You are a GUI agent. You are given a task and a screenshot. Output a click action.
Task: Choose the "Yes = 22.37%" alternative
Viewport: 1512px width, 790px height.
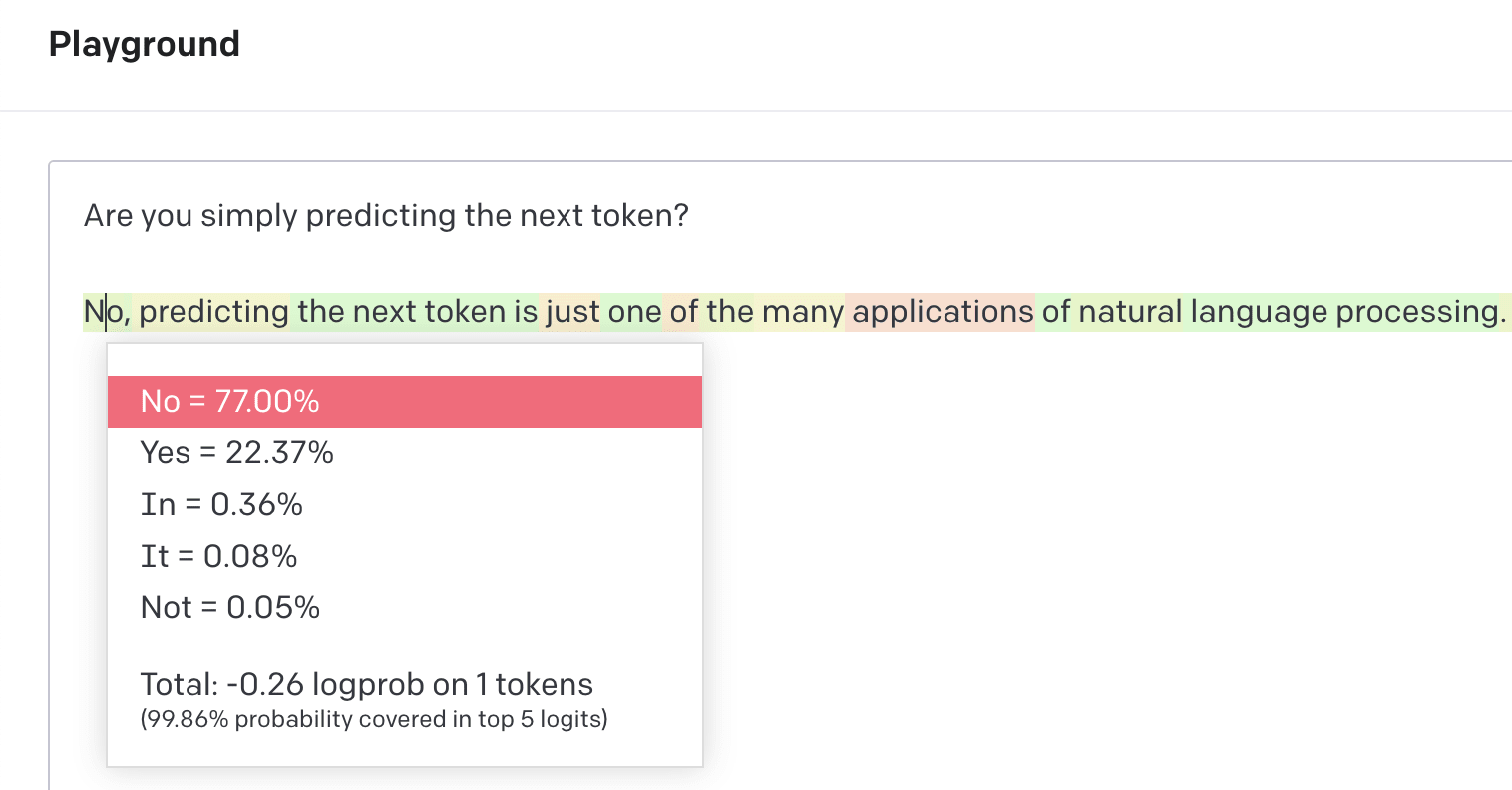(x=237, y=453)
